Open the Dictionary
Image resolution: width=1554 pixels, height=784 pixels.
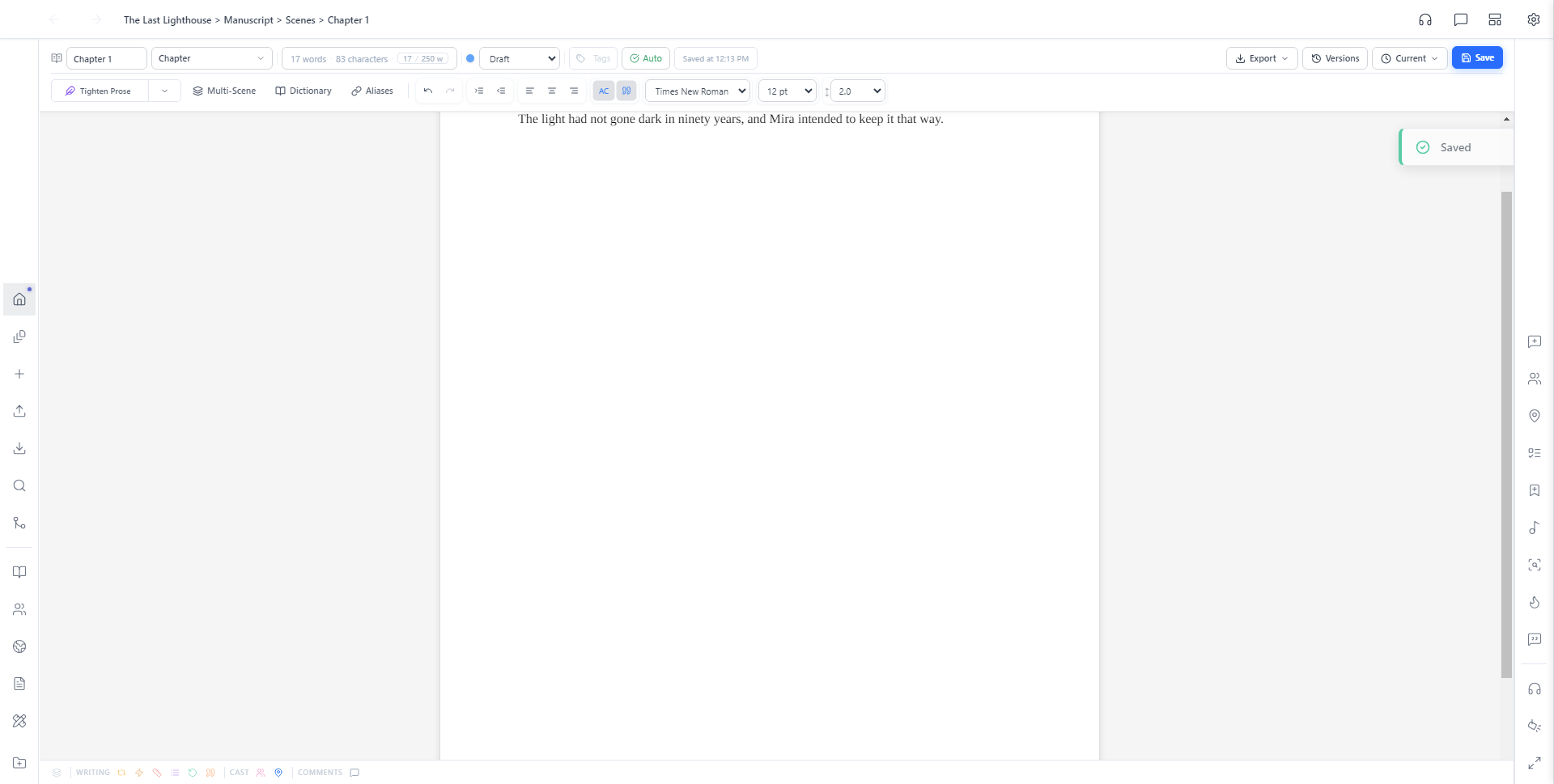304,91
